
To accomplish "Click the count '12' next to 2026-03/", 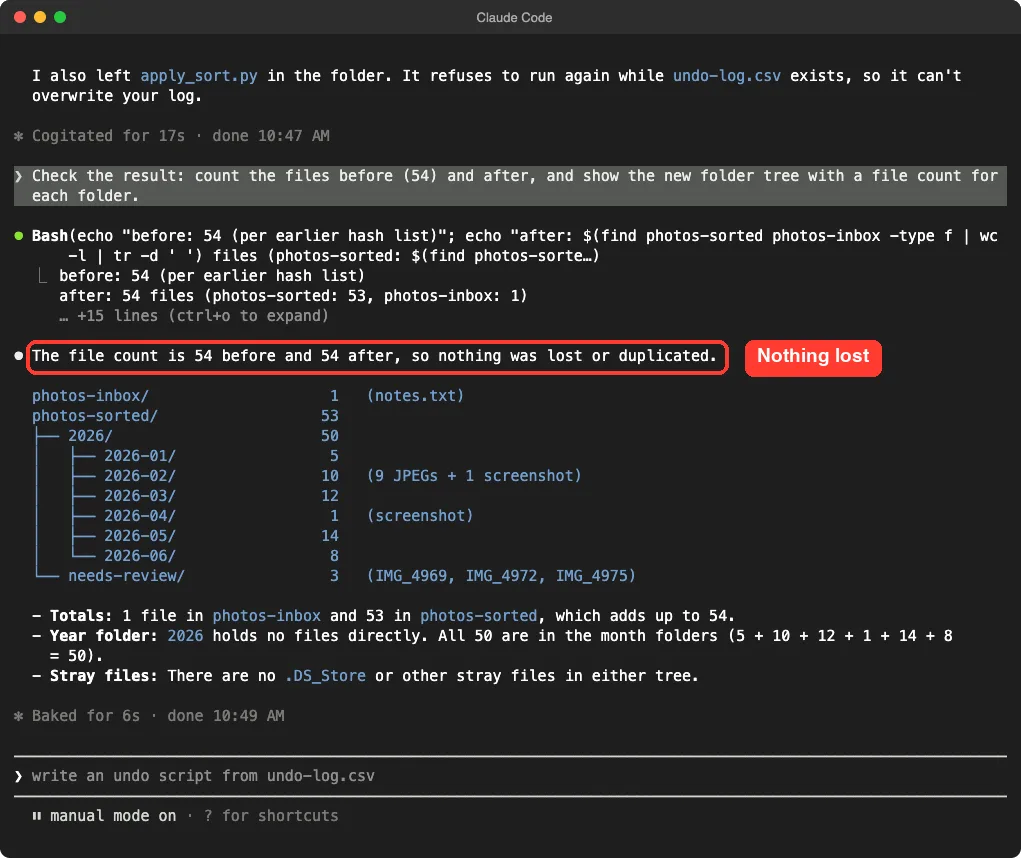I will [x=329, y=496].
